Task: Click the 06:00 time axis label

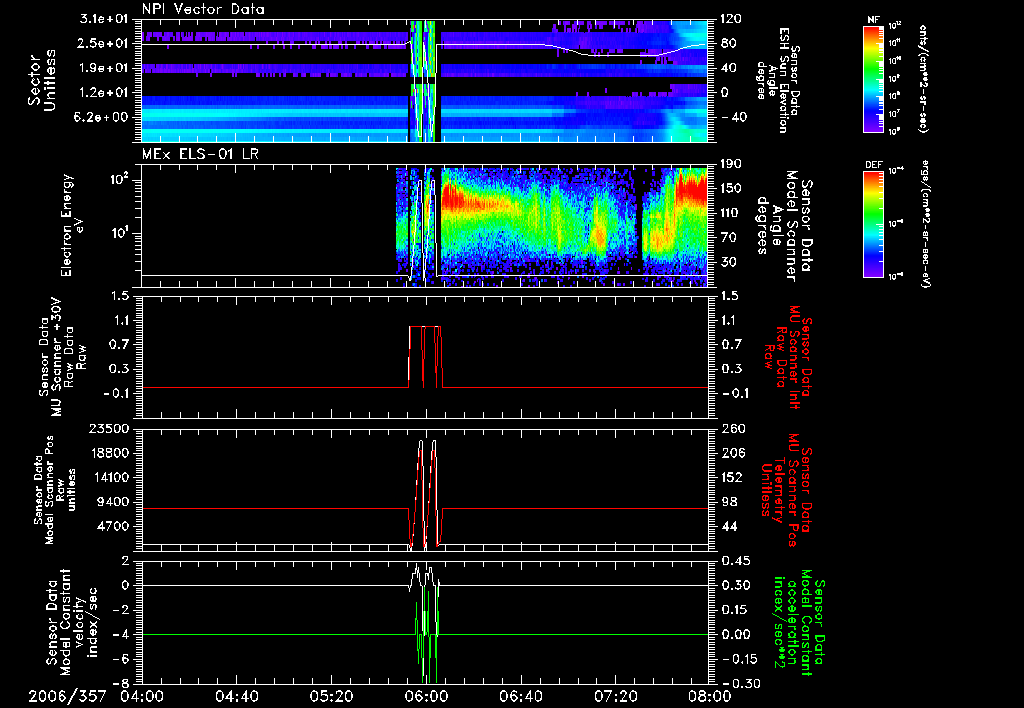Action: (x=426, y=697)
